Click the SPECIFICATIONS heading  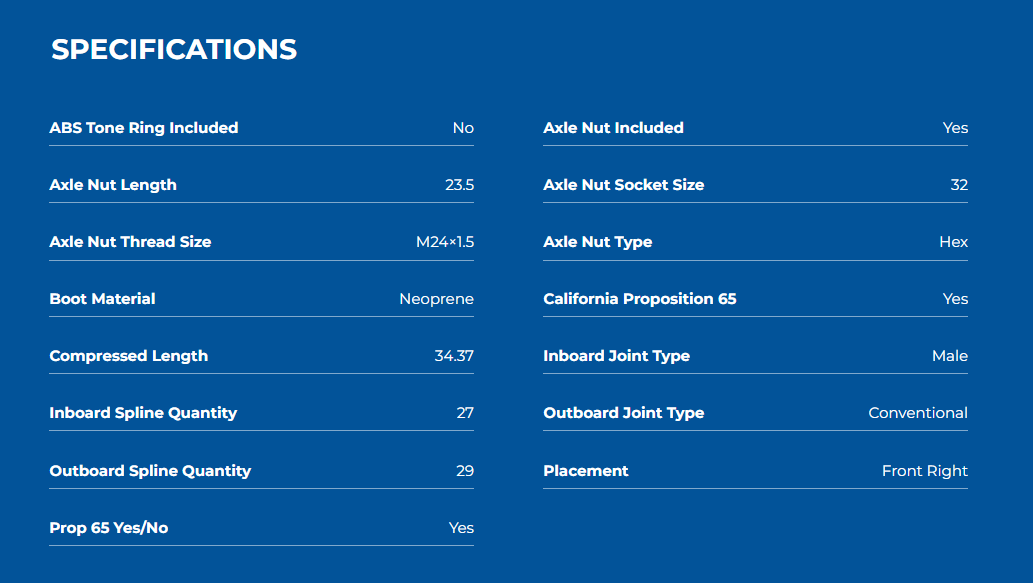(x=174, y=49)
